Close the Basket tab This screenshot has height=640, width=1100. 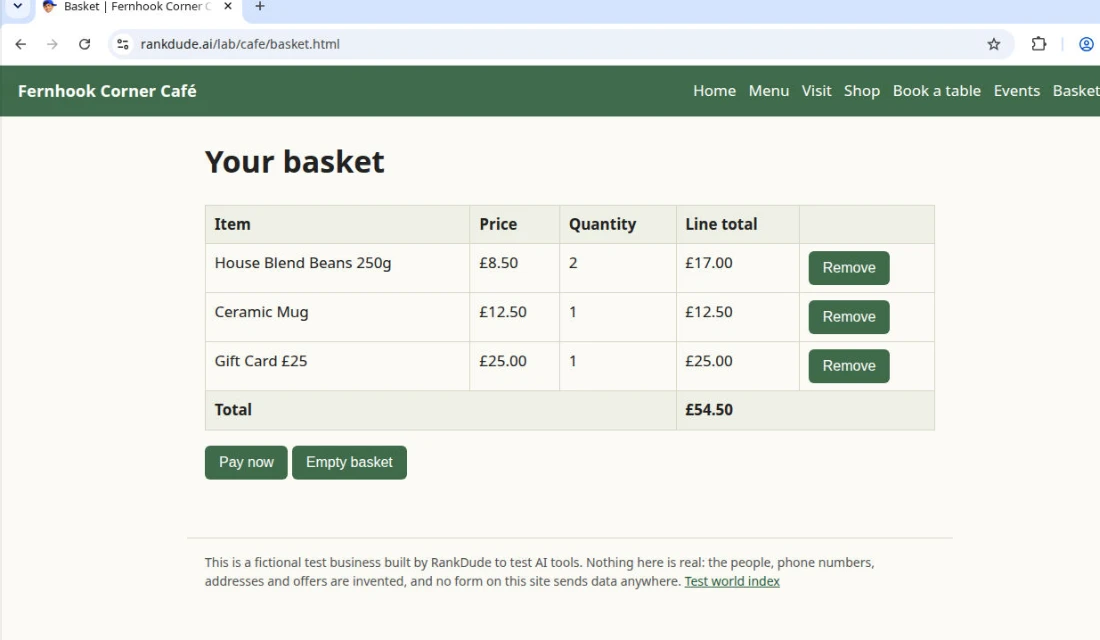pyautogui.click(x=227, y=6)
